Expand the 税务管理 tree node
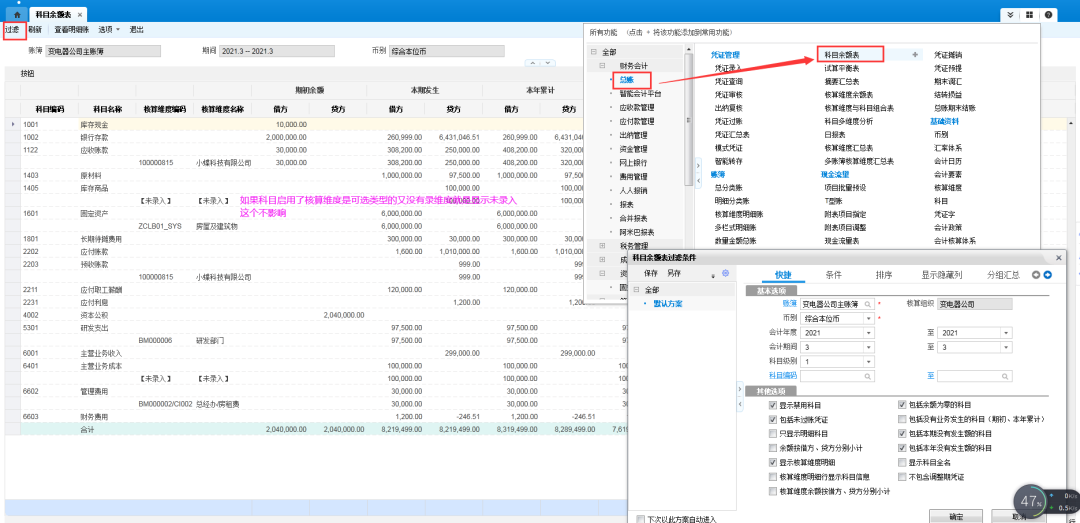This screenshot has width=1080, height=523. (x=601, y=245)
